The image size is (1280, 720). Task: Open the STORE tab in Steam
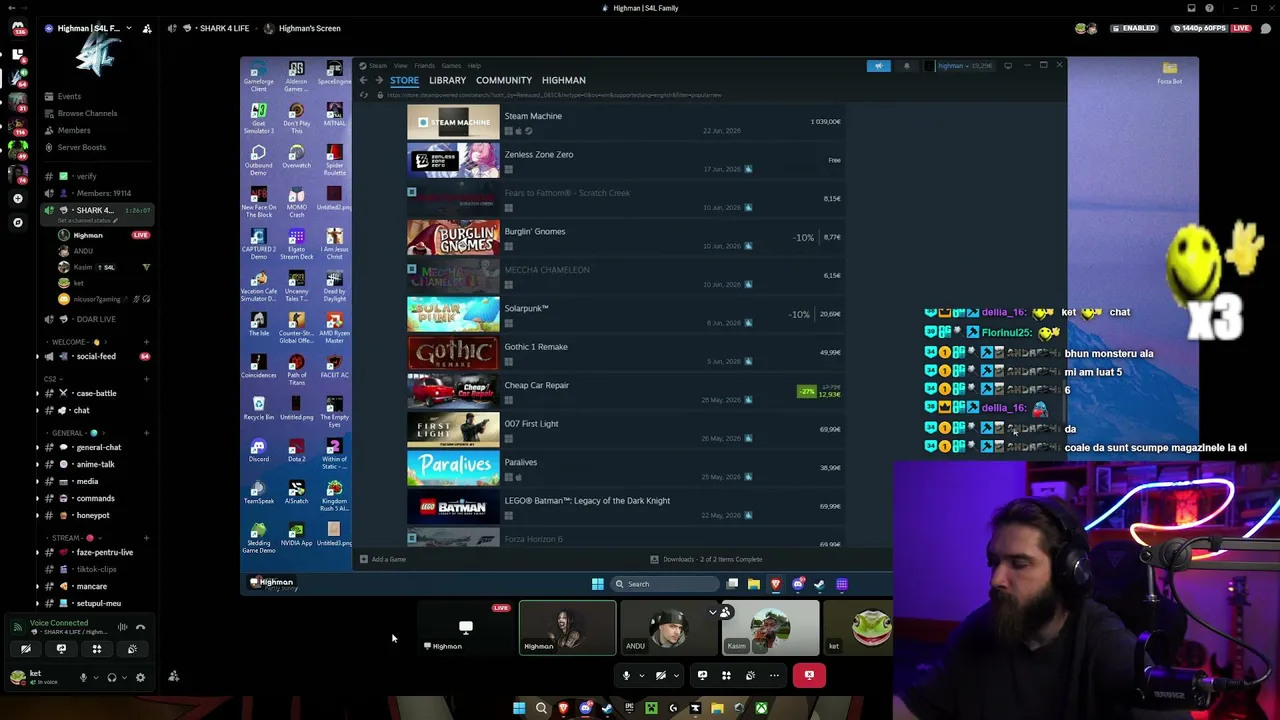[x=404, y=80]
